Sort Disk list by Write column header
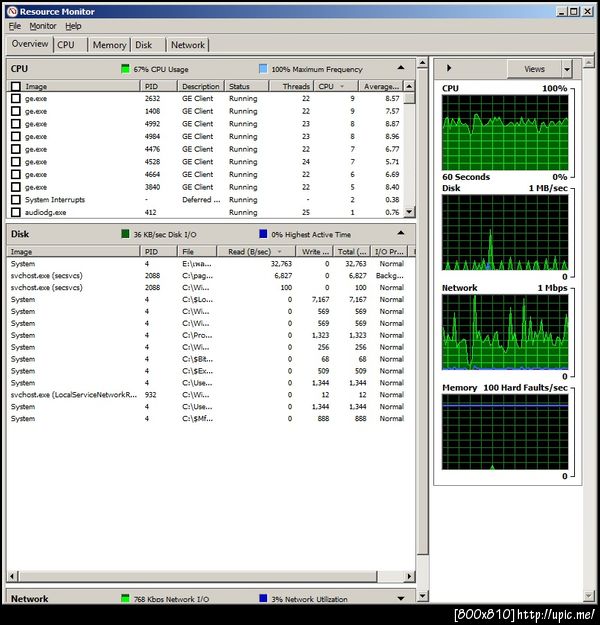Viewport: 600px width, 625px height. tap(315, 252)
